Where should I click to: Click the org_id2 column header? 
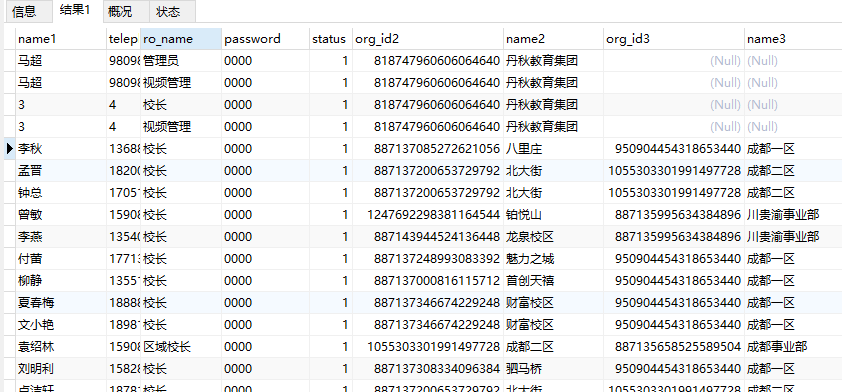pyautogui.click(x=428, y=39)
